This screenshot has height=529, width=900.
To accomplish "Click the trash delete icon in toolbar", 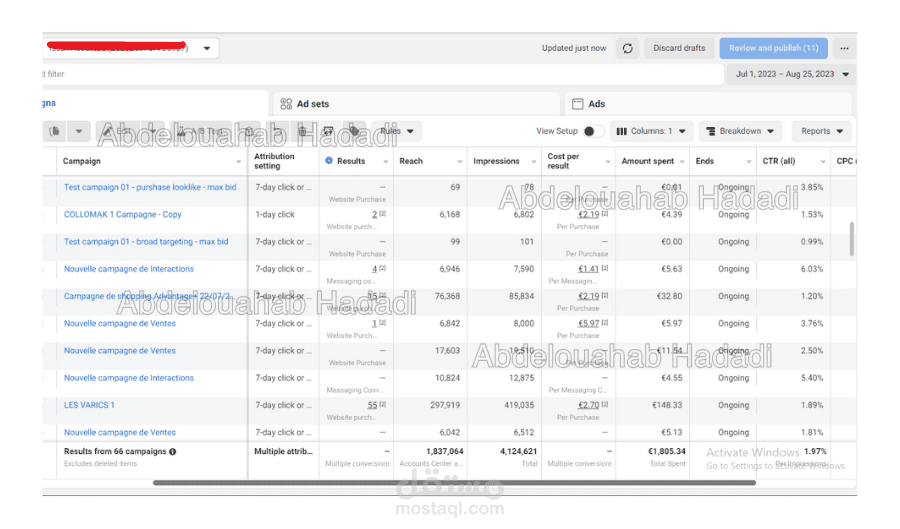I will 302,131.
